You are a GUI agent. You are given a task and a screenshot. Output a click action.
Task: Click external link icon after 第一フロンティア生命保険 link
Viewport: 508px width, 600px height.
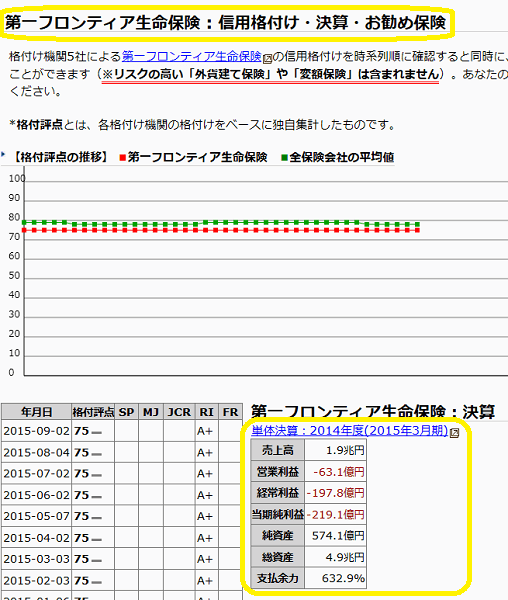pos(267,59)
